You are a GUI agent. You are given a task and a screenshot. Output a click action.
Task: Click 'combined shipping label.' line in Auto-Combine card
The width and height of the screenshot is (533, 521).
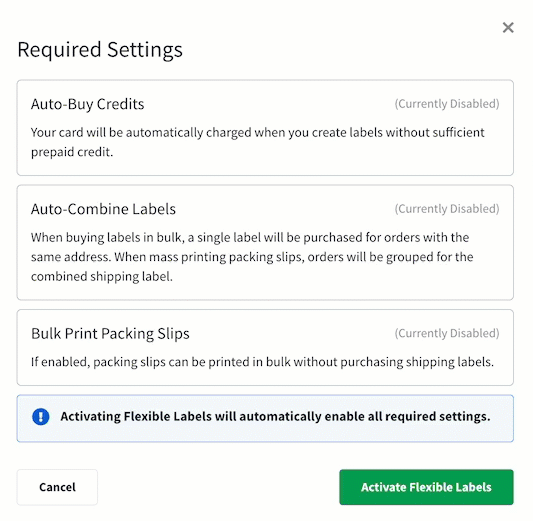102,277
